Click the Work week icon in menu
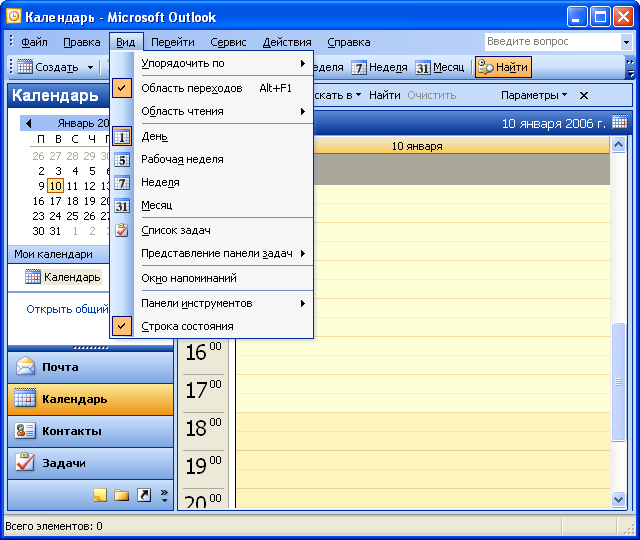 (x=122, y=160)
